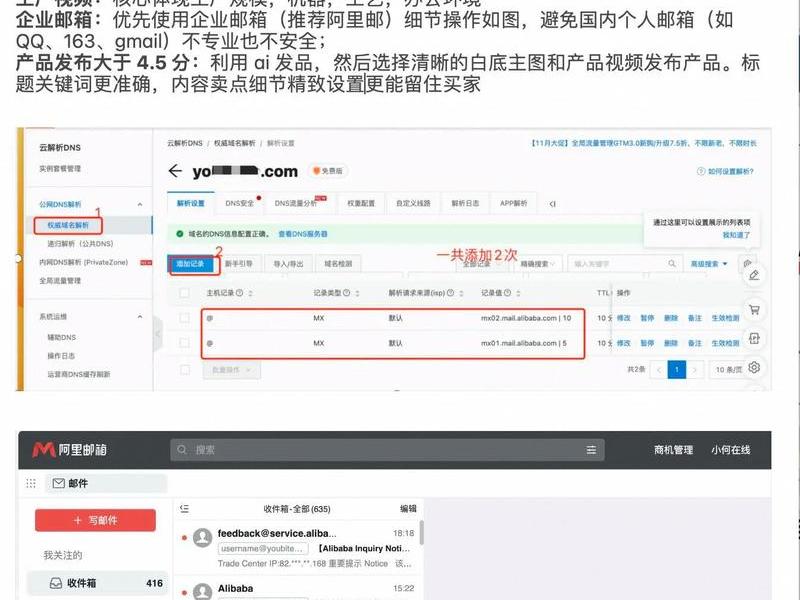Click 修改 for the mx02 record
Screen dimensions: 800x600
pyautogui.click(x=623, y=318)
